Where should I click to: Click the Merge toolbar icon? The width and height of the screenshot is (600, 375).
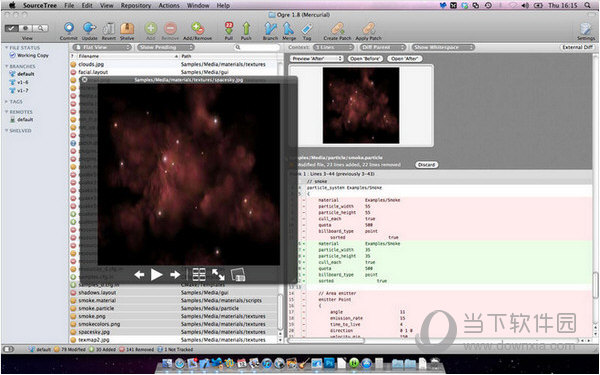point(289,28)
